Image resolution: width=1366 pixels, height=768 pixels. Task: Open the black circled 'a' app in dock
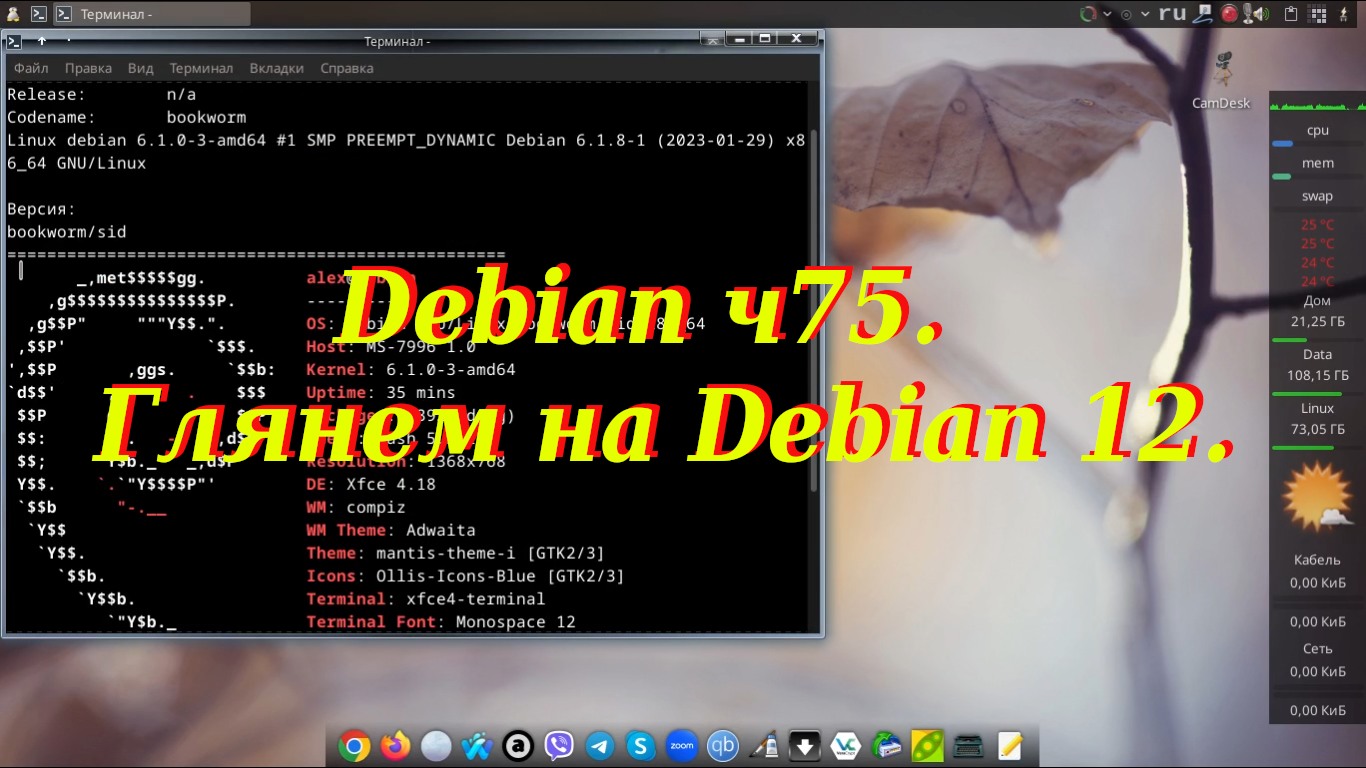(x=518, y=745)
